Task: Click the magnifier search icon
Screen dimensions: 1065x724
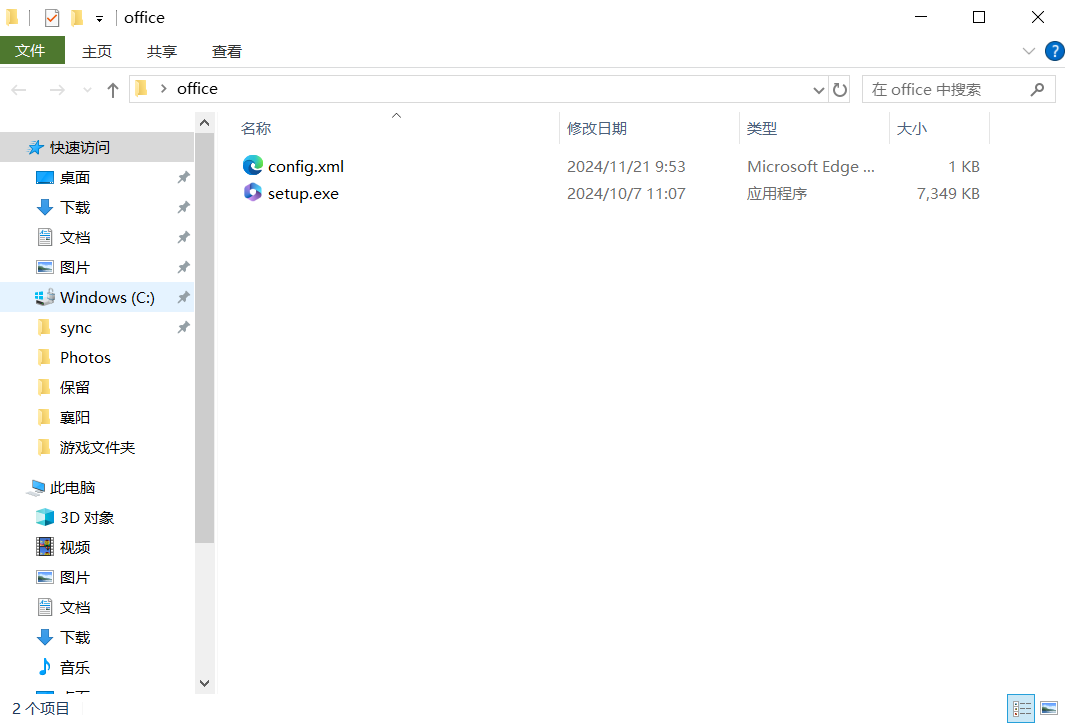Action: 1037,89
